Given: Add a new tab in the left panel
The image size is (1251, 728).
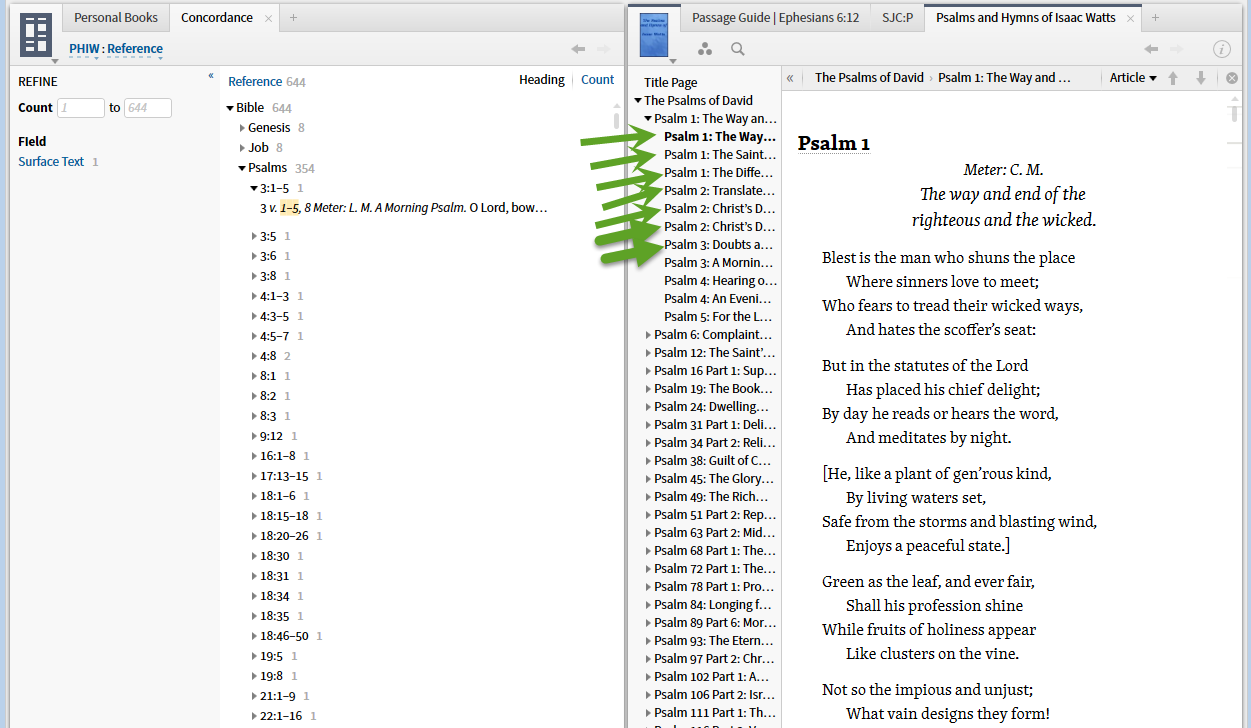Looking at the screenshot, I should [293, 18].
